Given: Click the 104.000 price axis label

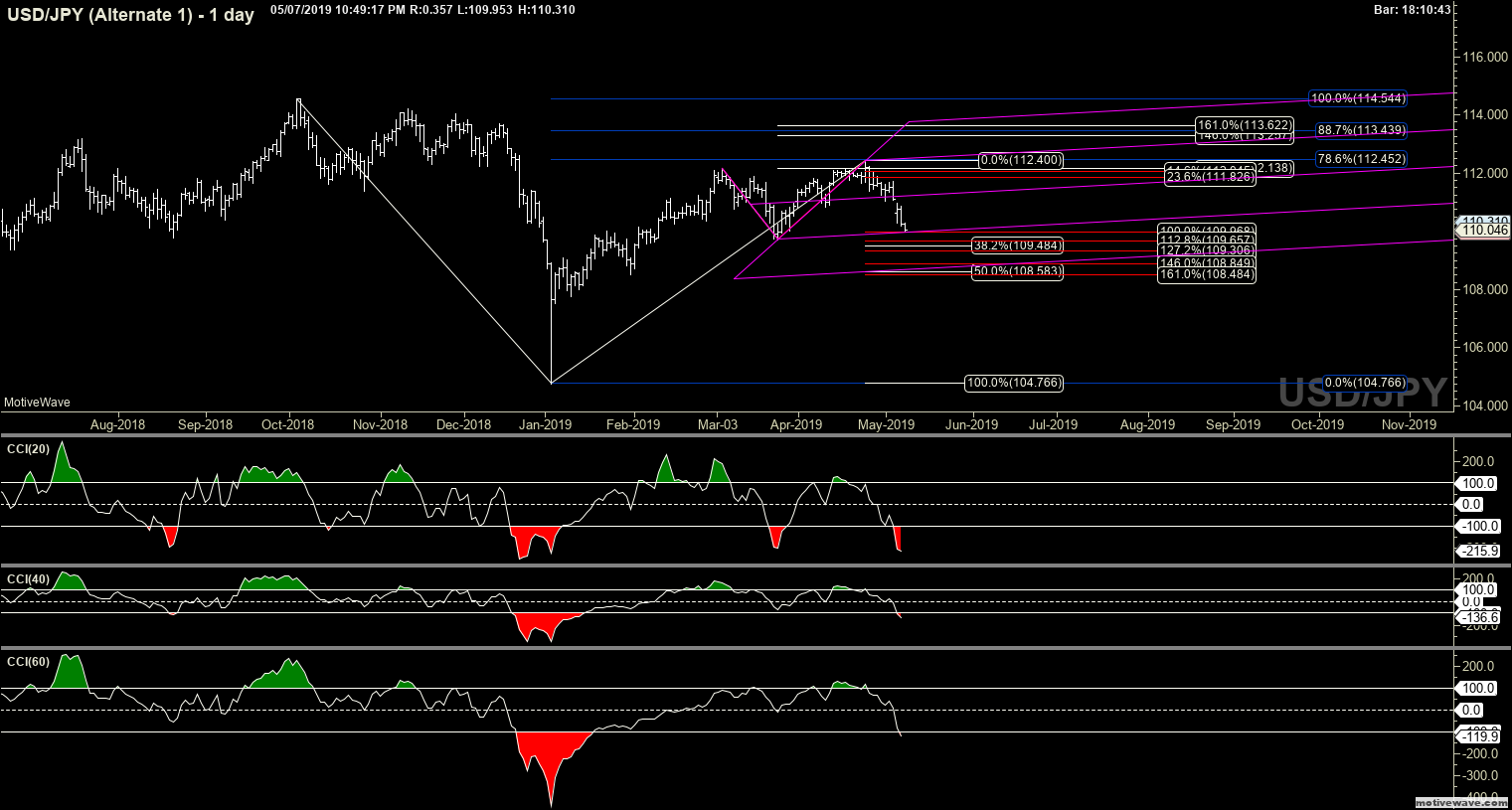Looking at the screenshot, I should (x=1486, y=405).
